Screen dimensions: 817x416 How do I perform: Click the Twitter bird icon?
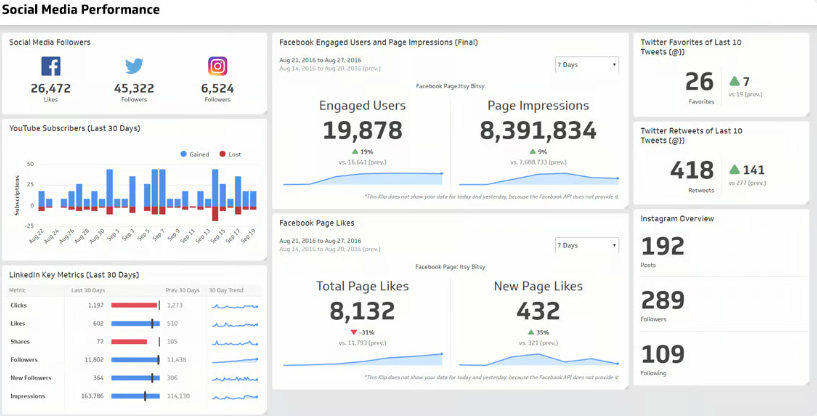pyautogui.click(x=134, y=66)
